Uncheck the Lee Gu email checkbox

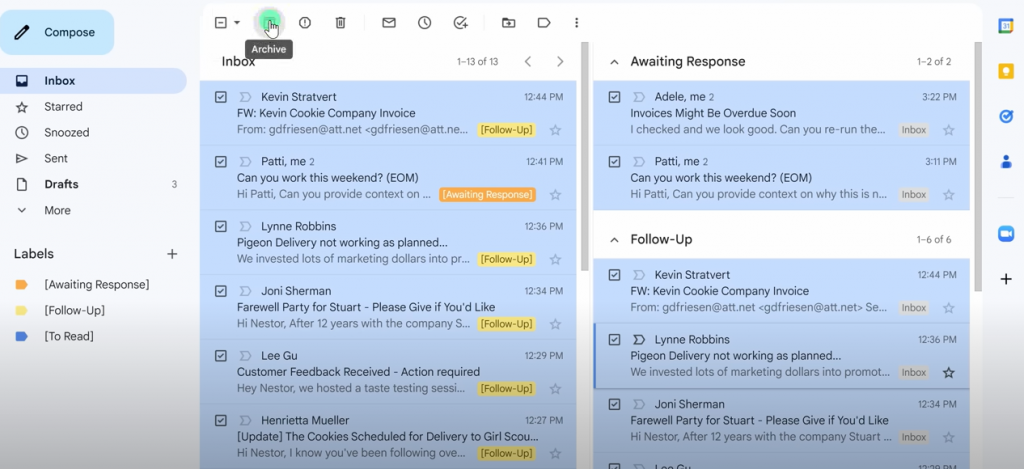pos(221,356)
